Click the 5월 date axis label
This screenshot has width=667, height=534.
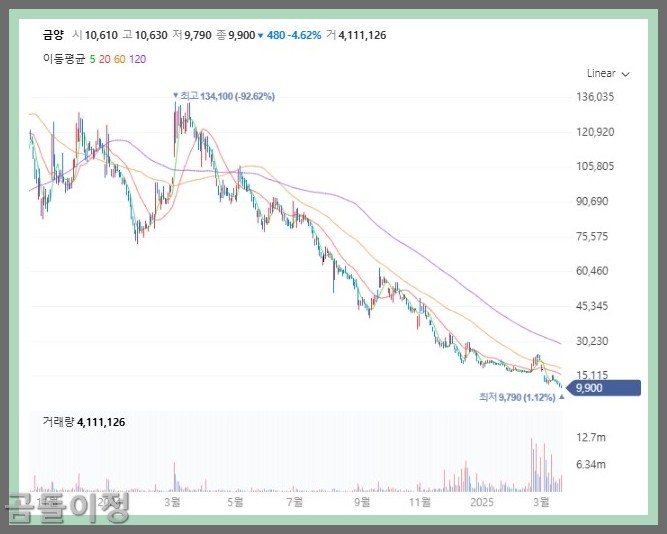pos(235,502)
